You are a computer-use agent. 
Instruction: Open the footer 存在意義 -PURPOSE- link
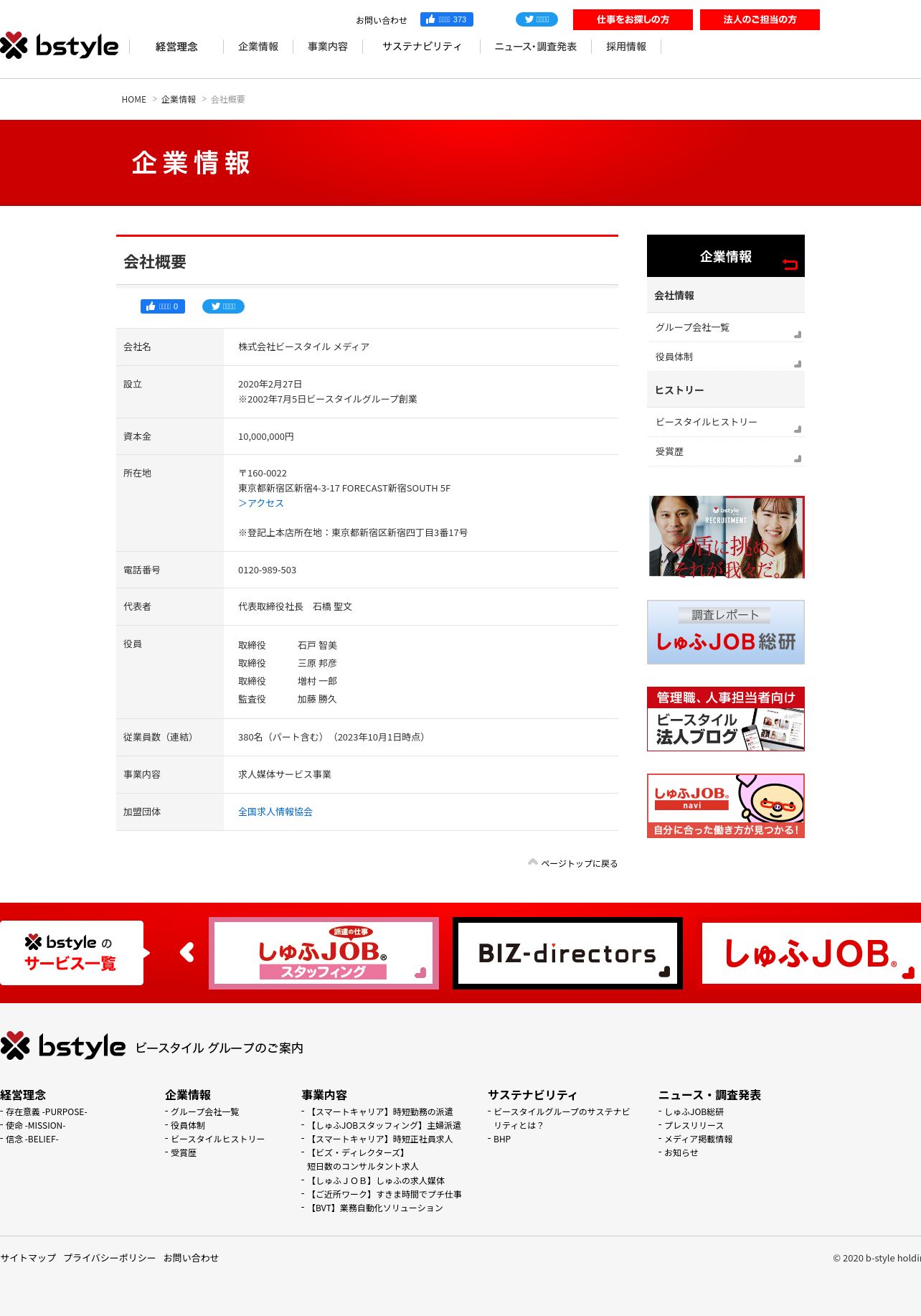coord(47,1111)
